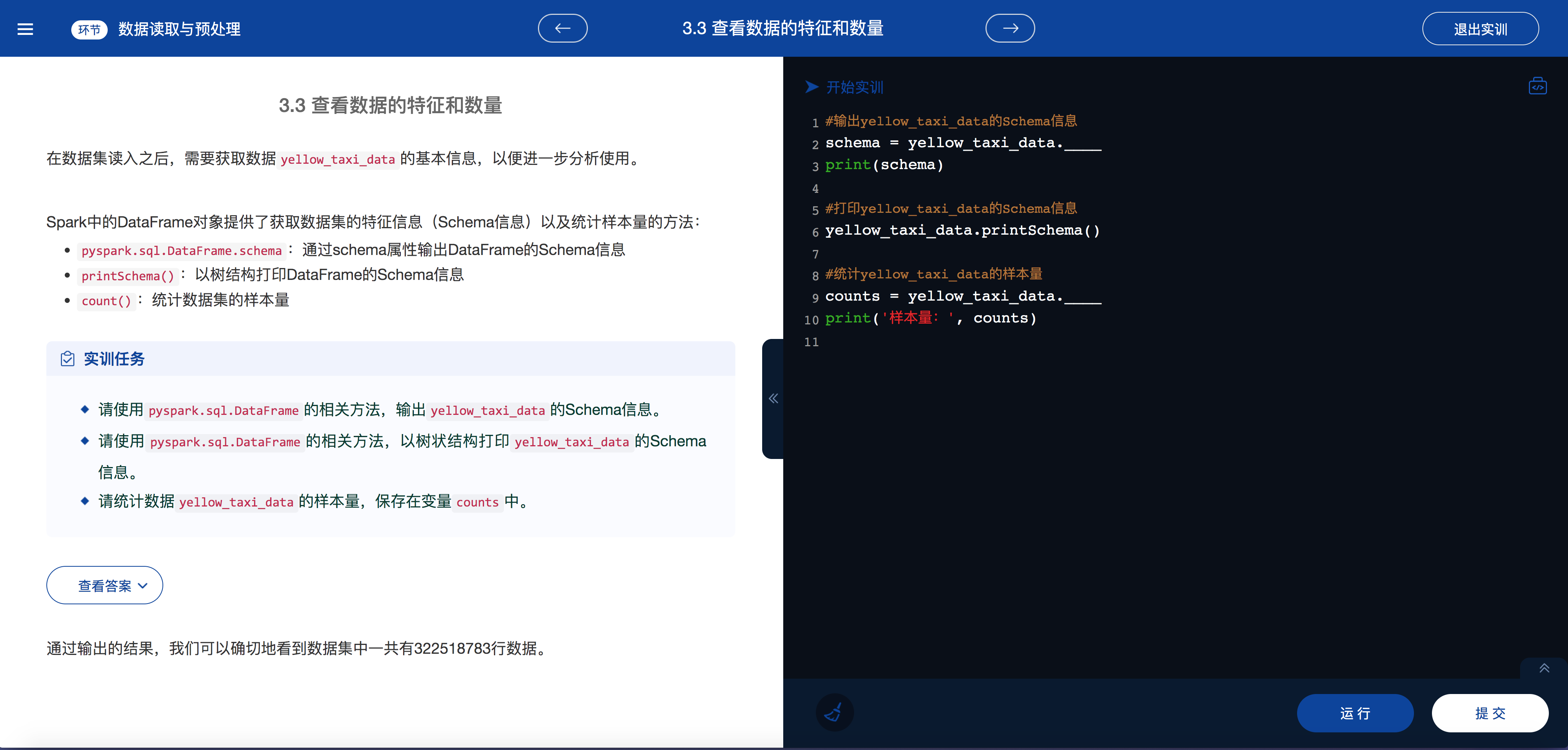Click the 提交 button
This screenshot has height=750, width=1568.
tap(1490, 713)
